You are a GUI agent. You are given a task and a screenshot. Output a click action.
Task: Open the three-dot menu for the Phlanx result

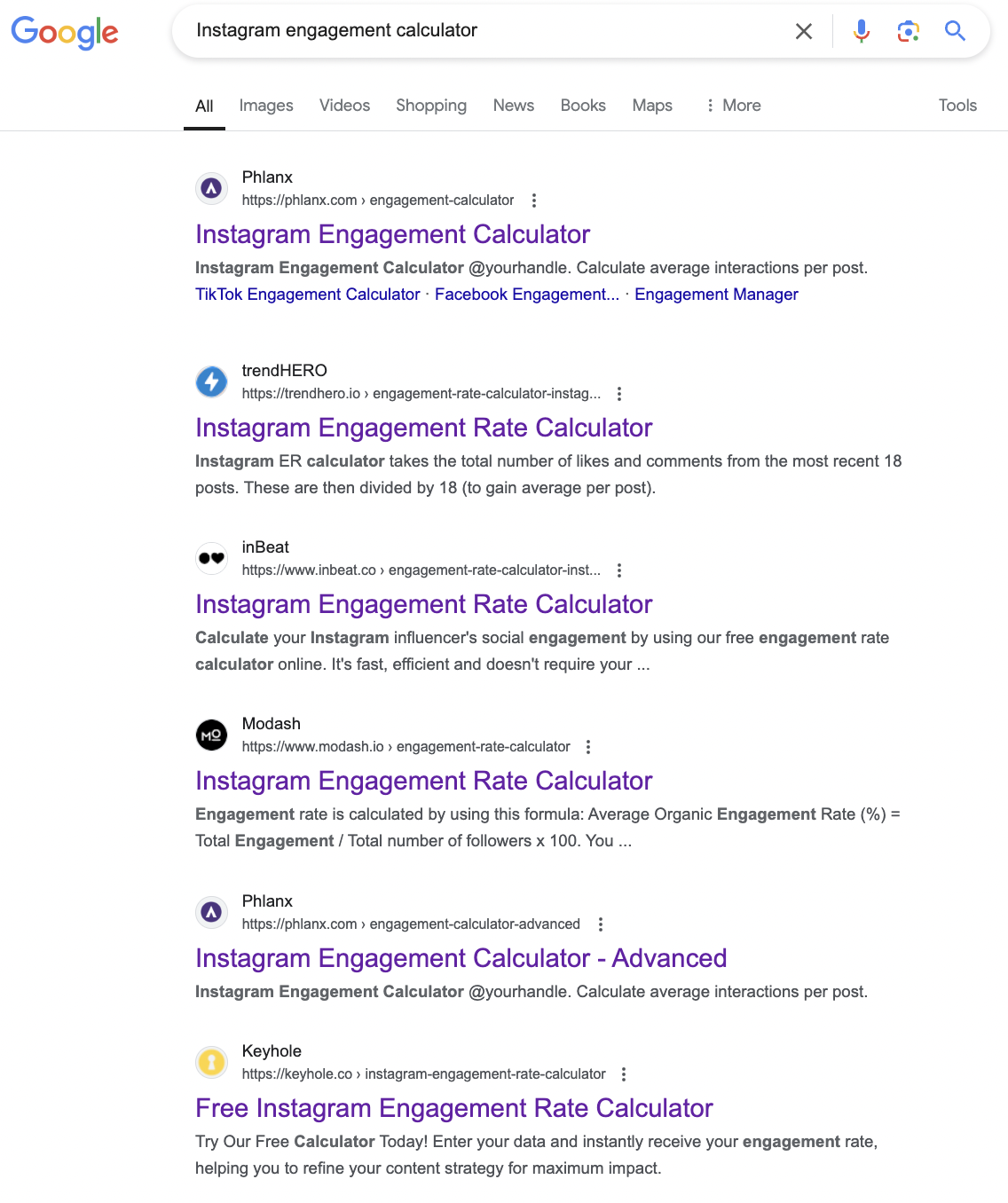[534, 200]
